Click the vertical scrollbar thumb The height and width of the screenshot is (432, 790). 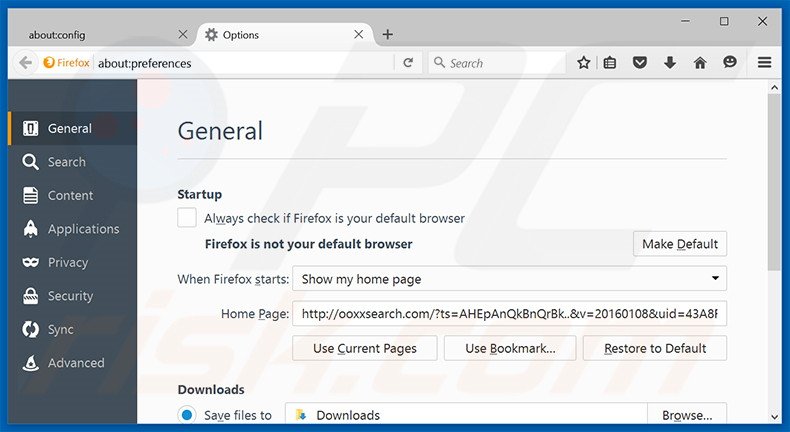click(774, 182)
